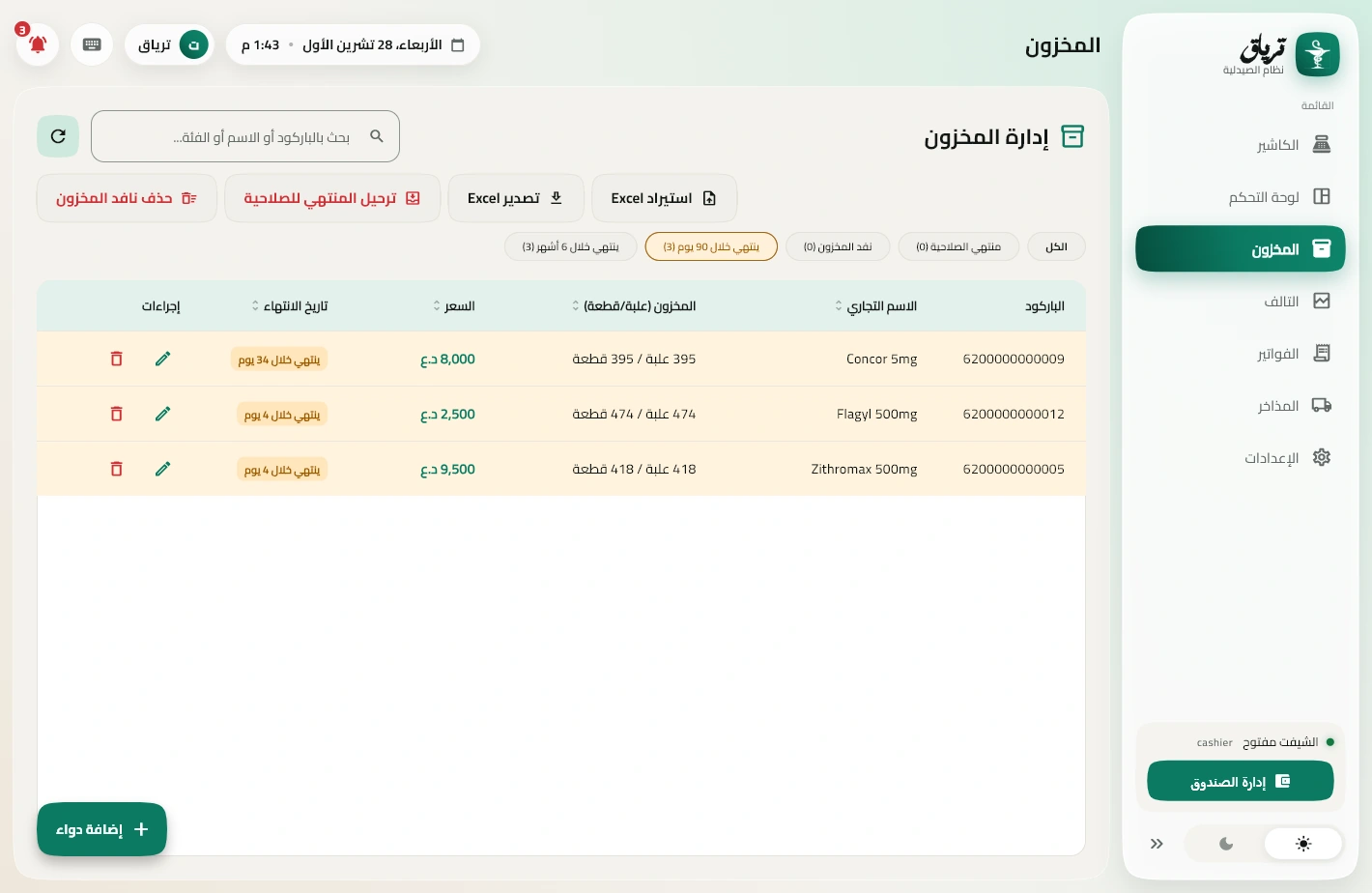
Task: Click the Tiryaq pharmacy logo
Action: (x=1317, y=54)
